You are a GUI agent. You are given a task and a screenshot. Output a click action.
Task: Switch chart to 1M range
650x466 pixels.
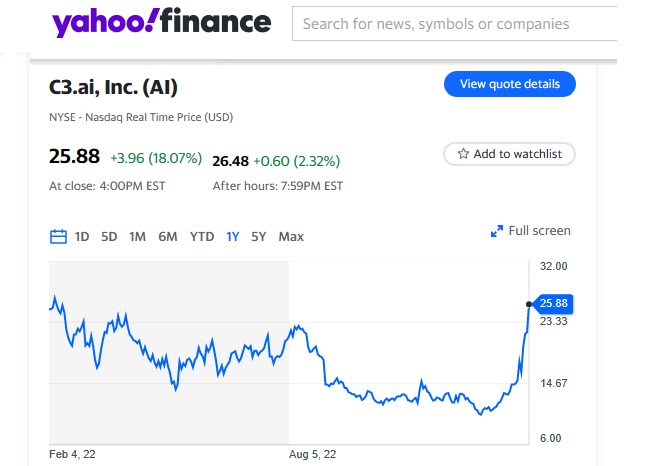[137, 237]
